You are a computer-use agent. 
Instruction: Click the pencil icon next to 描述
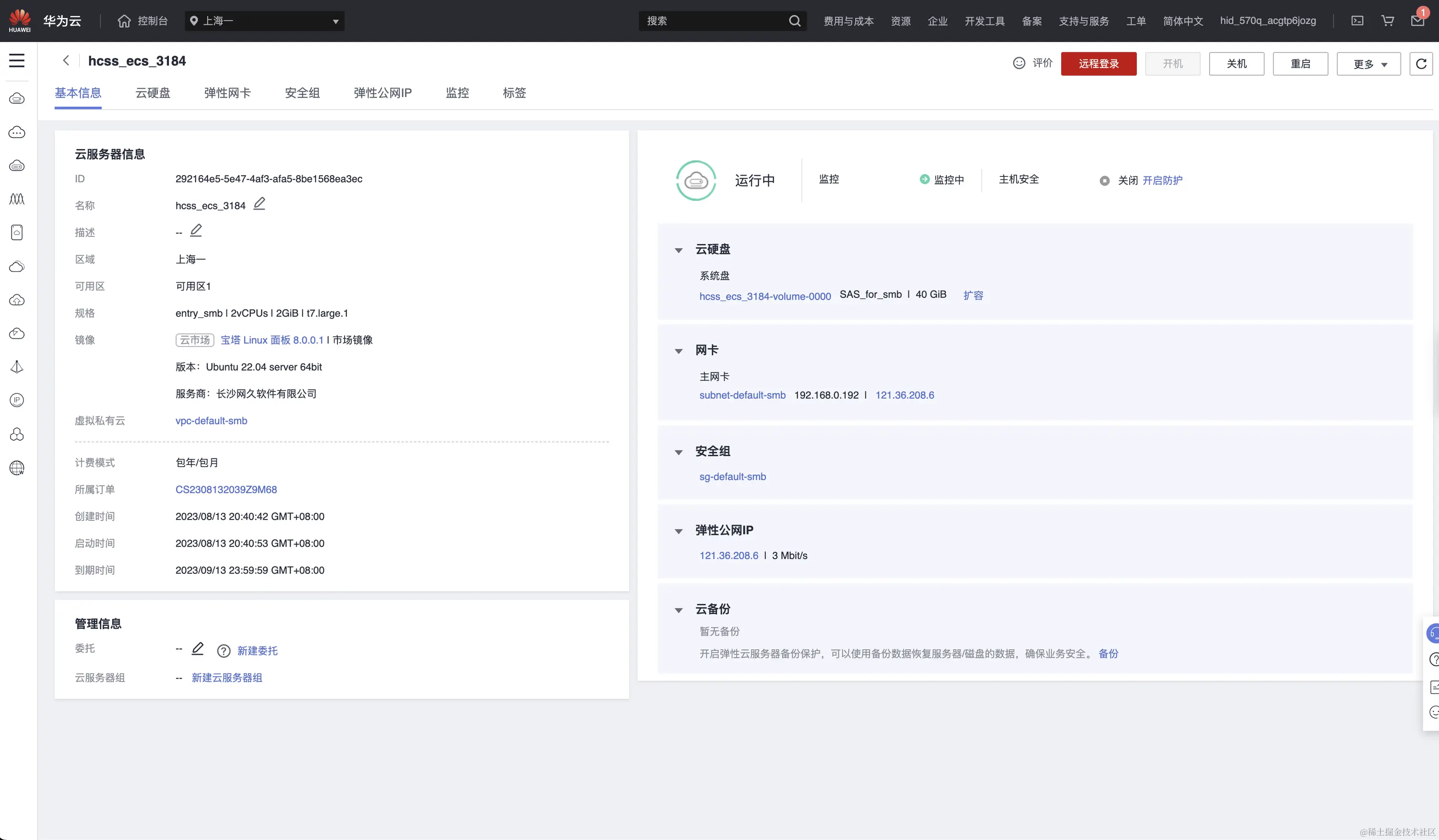click(x=196, y=231)
